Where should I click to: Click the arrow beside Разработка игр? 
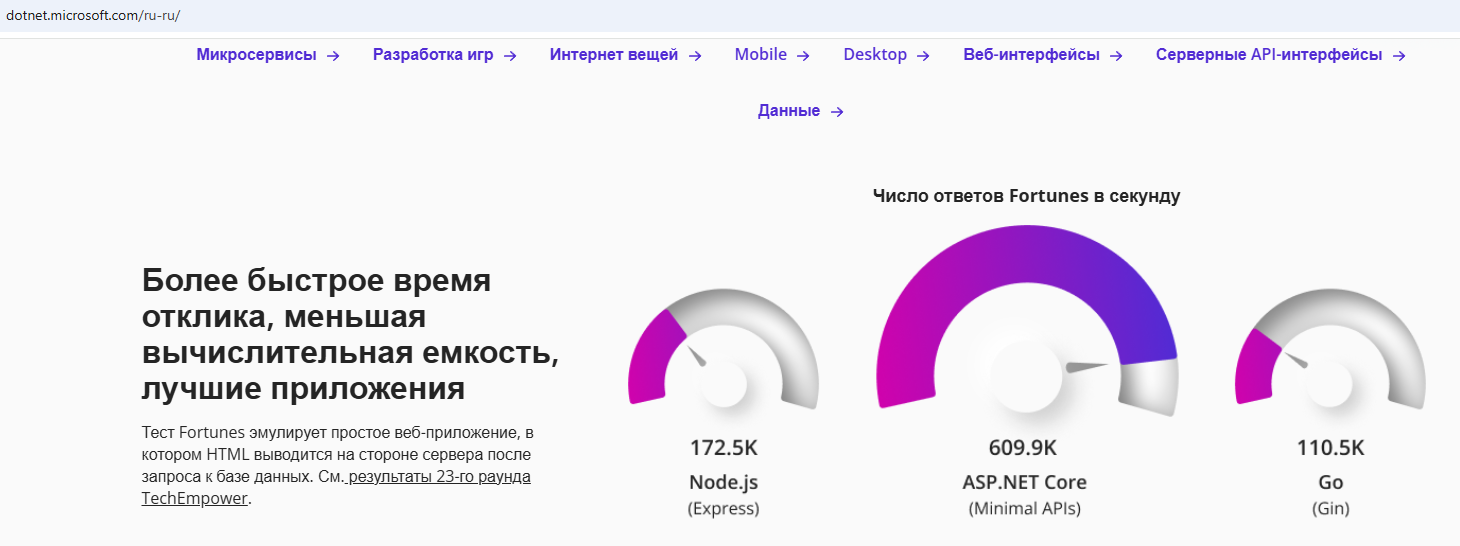pos(510,56)
